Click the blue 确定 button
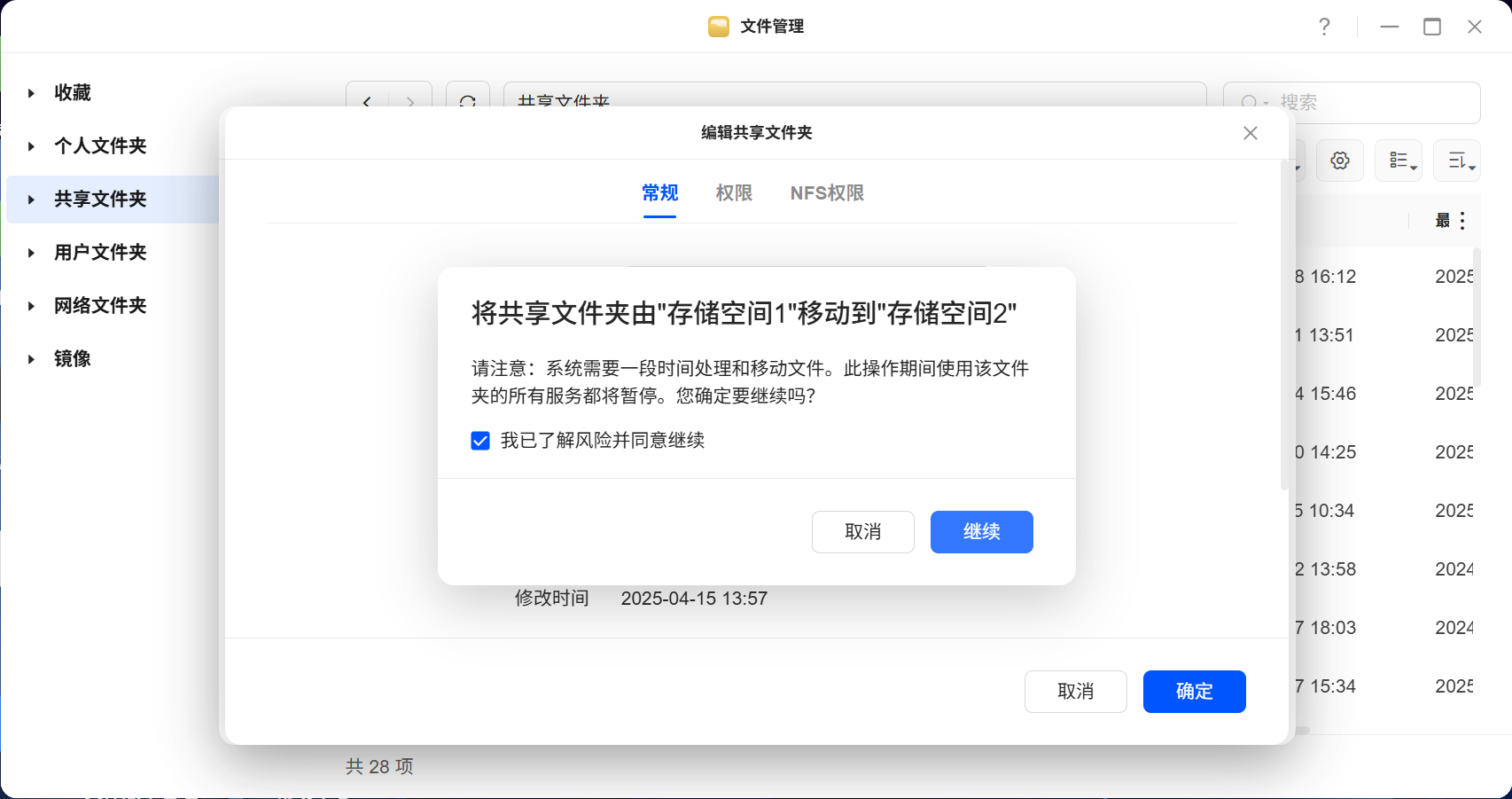This screenshot has width=1512, height=799. (1194, 692)
